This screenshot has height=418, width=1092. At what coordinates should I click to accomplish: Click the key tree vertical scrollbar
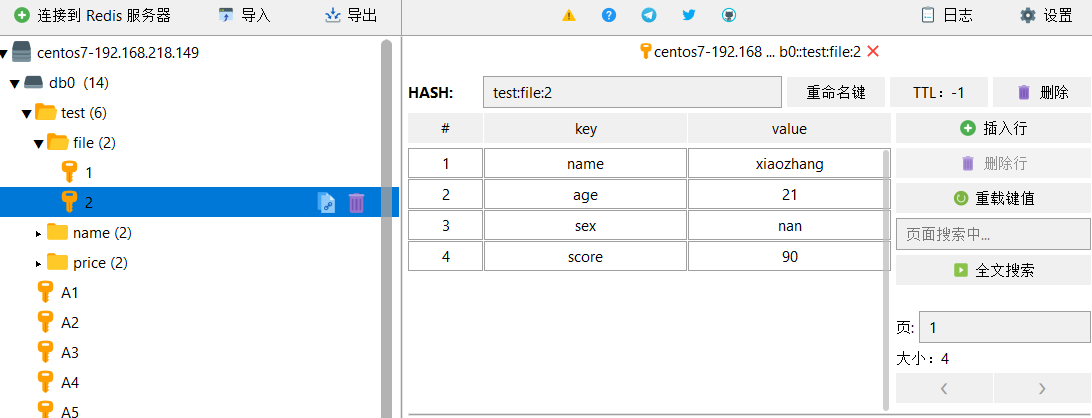[387, 230]
